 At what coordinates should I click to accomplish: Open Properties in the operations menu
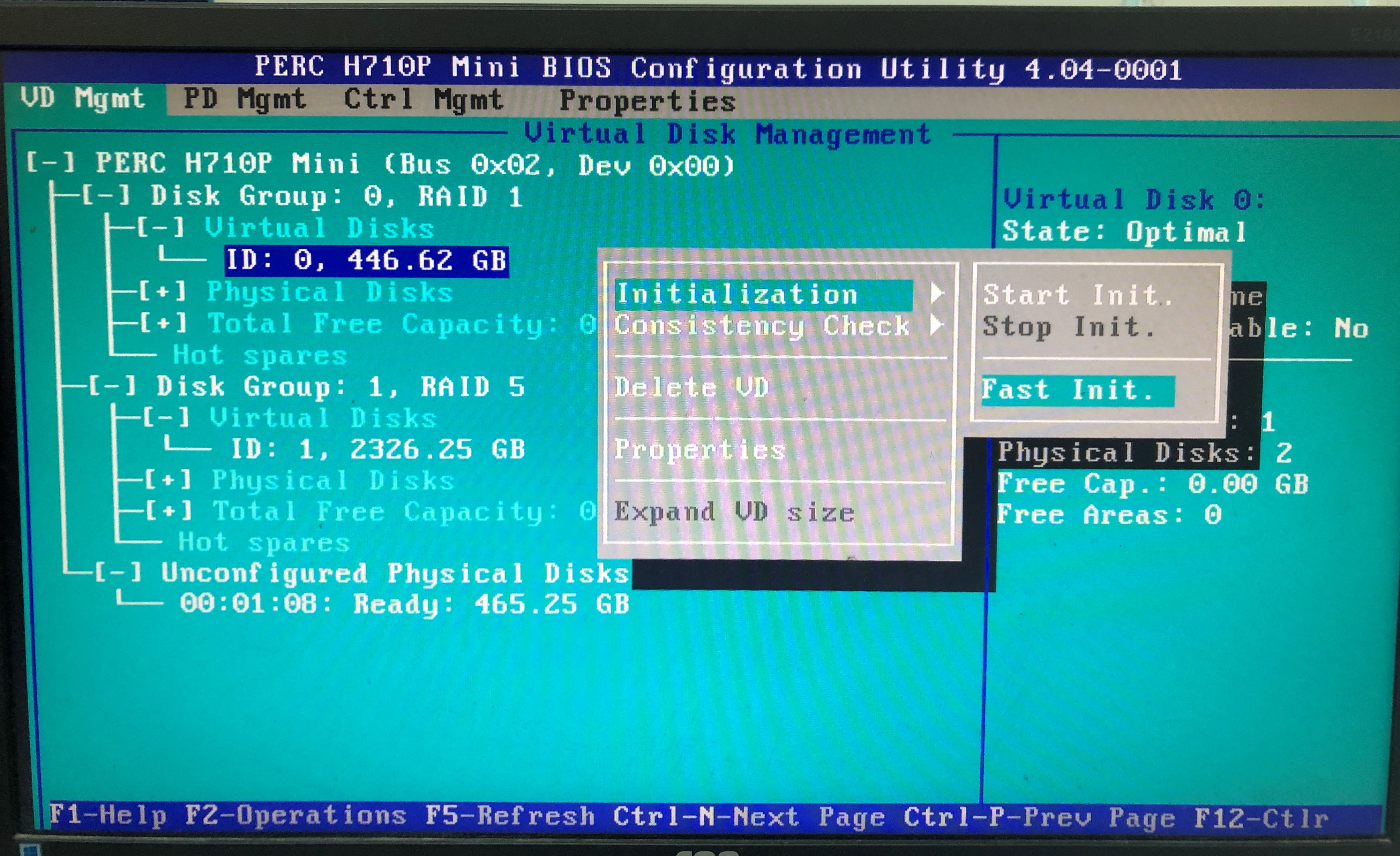click(700, 450)
